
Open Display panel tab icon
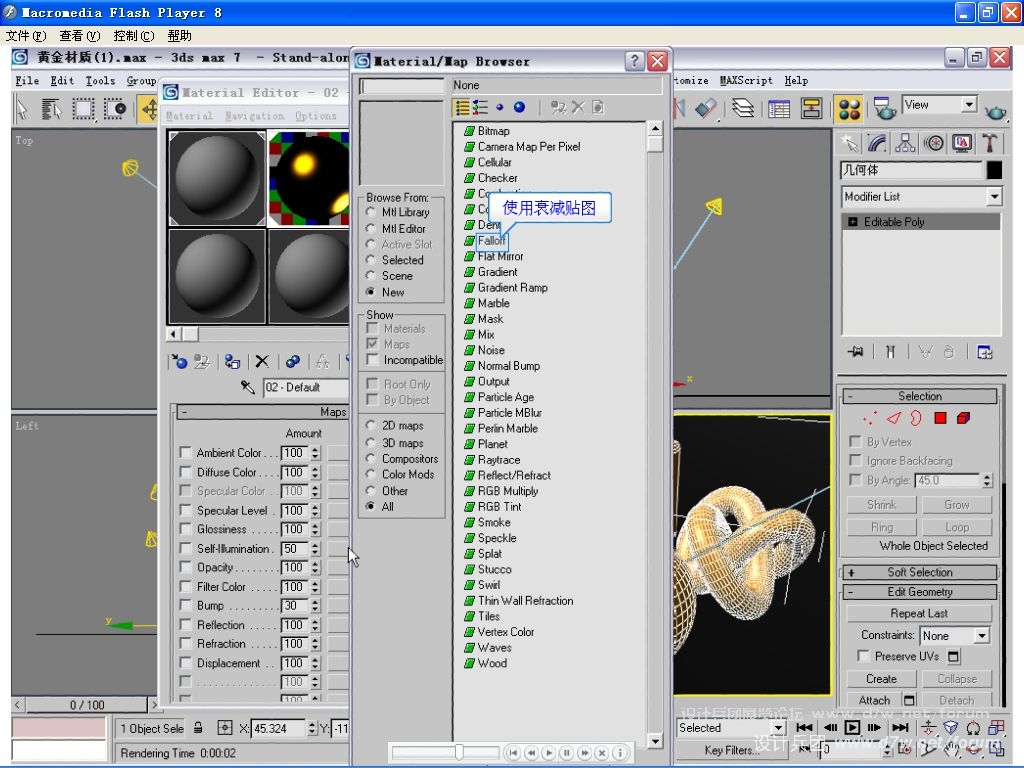click(x=962, y=143)
